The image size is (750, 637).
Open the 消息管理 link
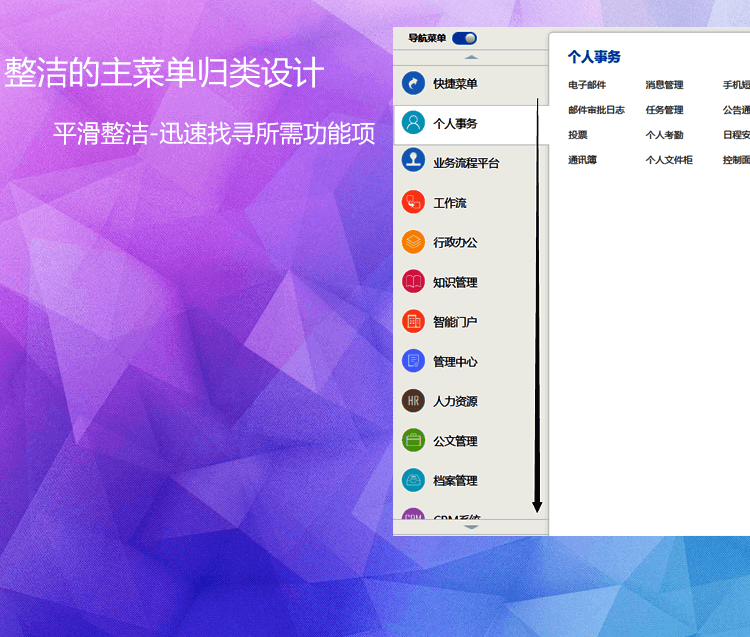click(664, 85)
